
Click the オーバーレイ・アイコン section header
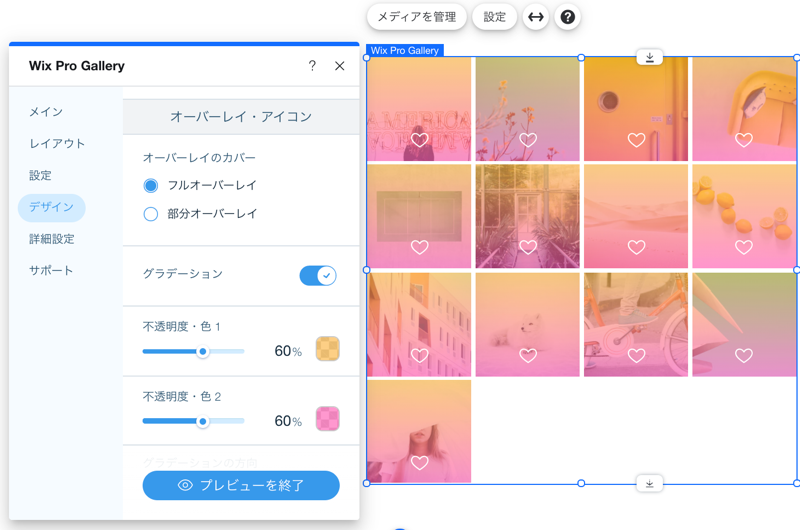(x=241, y=117)
